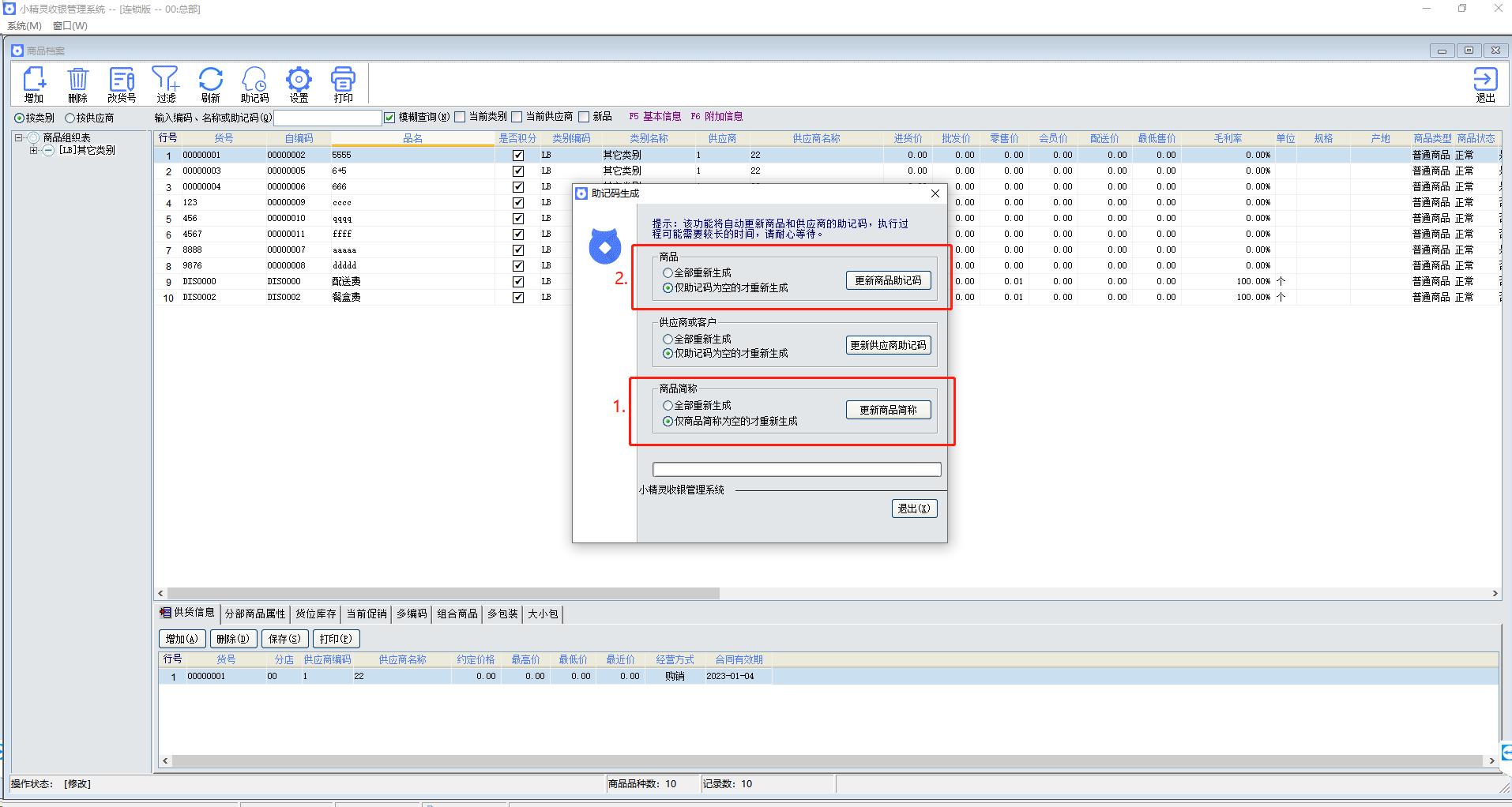Select 按供应商 radio option
1512x807 pixels.
[x=89, y=118]
